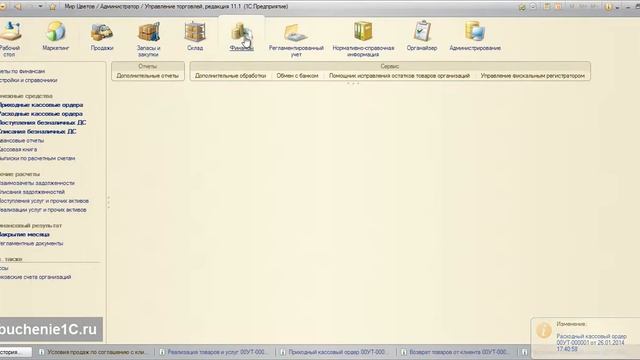Open Регламентные документы link

click(31, 243)
